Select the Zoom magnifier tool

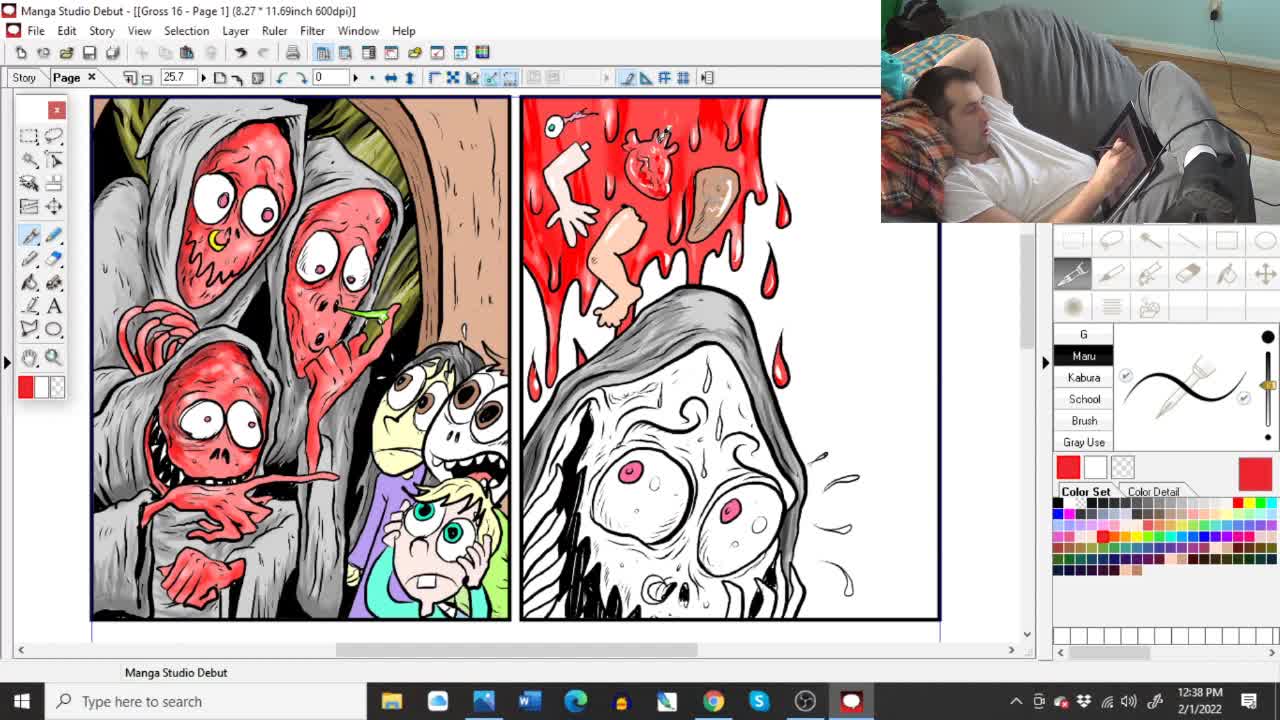pos(53,357)
